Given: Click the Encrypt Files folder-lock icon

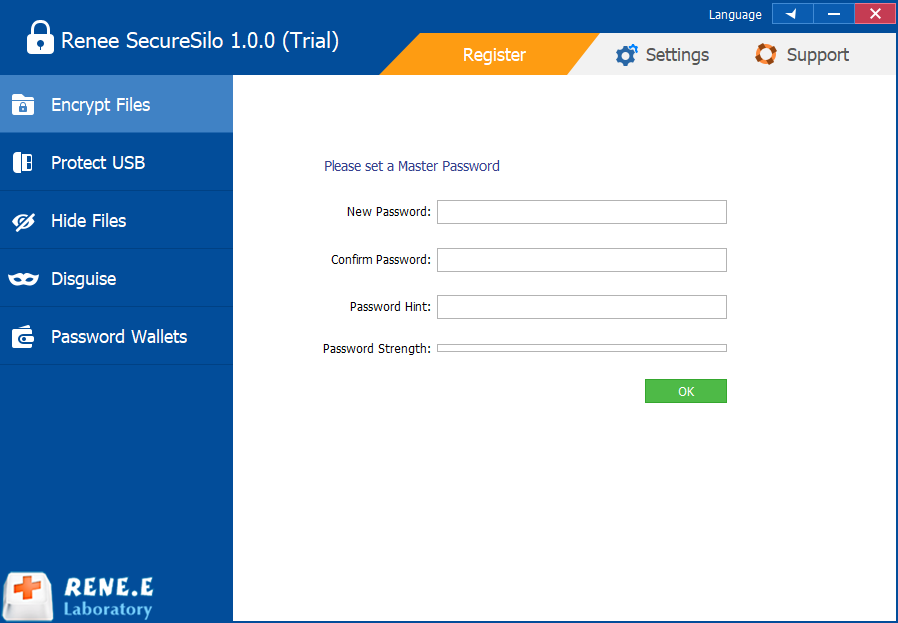Looking at the screenshot, I should [x=23, y=105].
